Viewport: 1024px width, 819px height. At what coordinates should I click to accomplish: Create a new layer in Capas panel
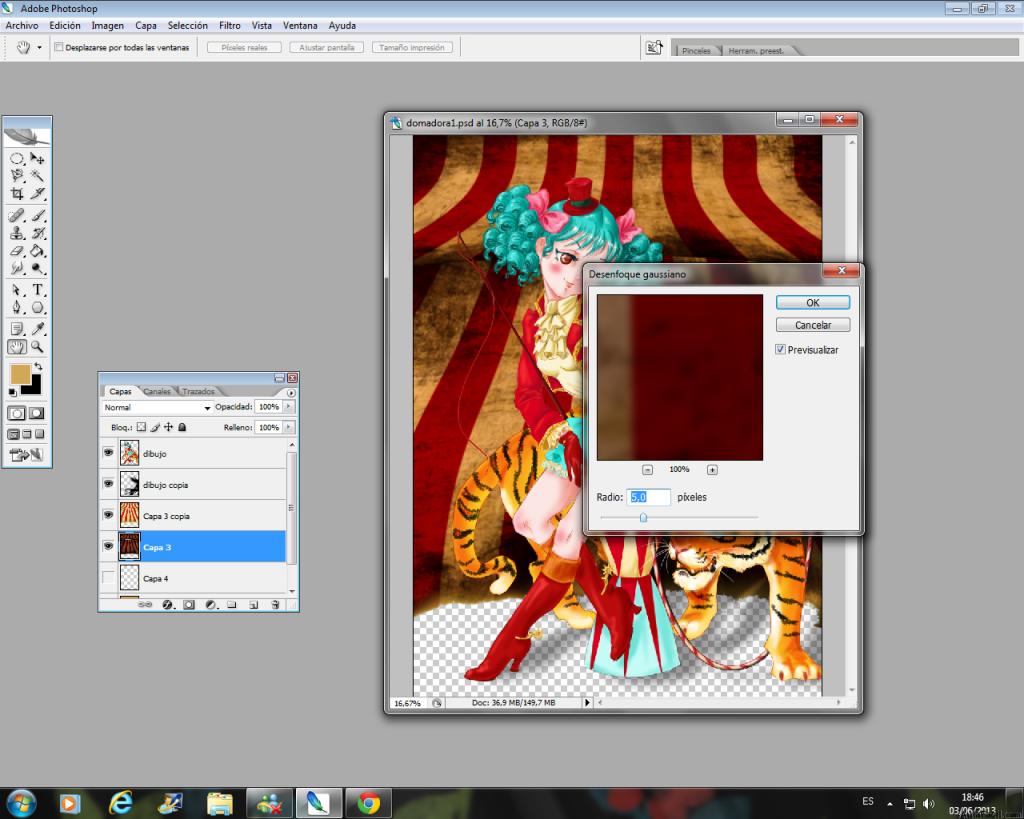[253, 605]
